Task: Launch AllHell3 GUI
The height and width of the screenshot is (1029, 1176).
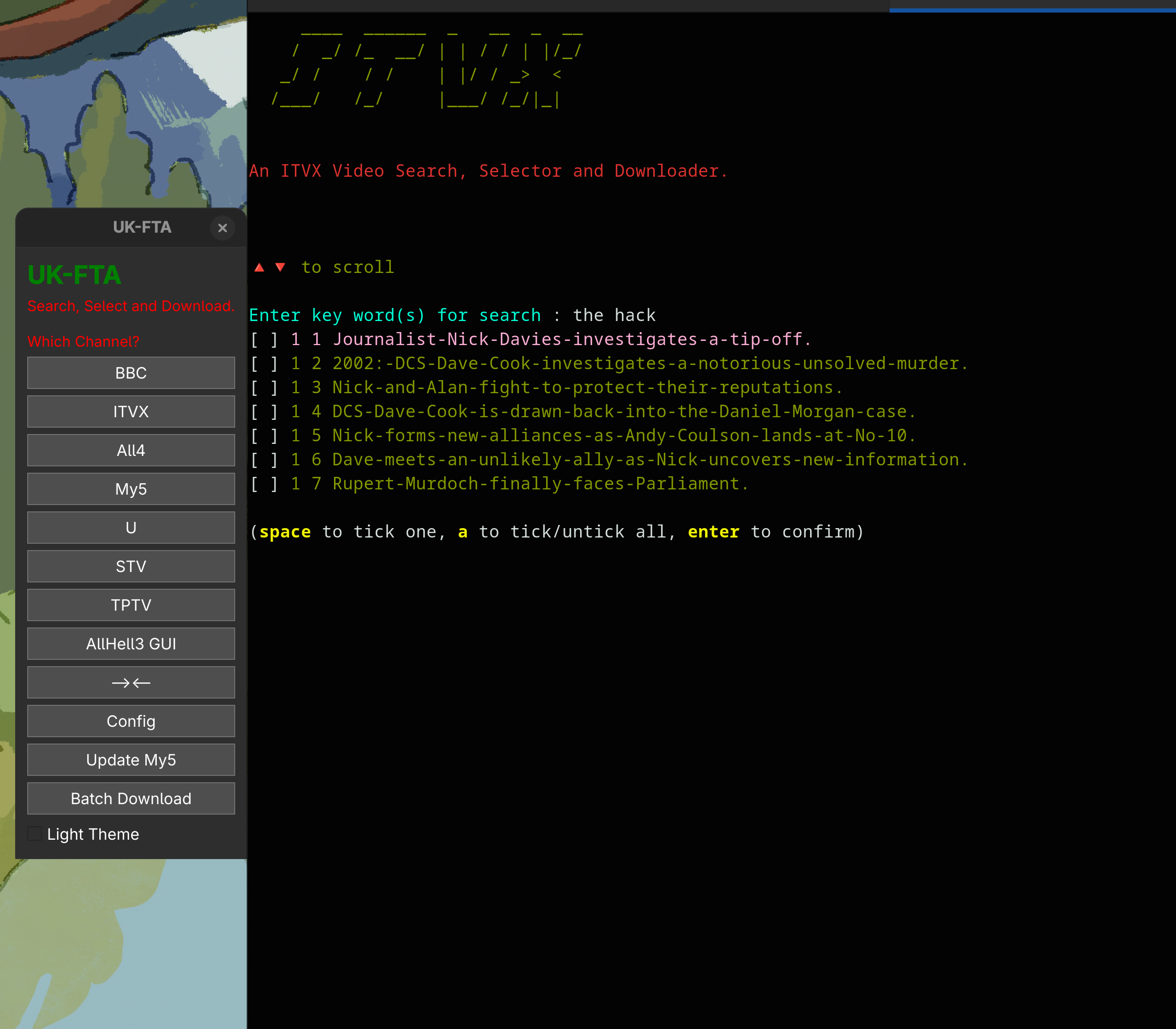Action: point(131,644)
